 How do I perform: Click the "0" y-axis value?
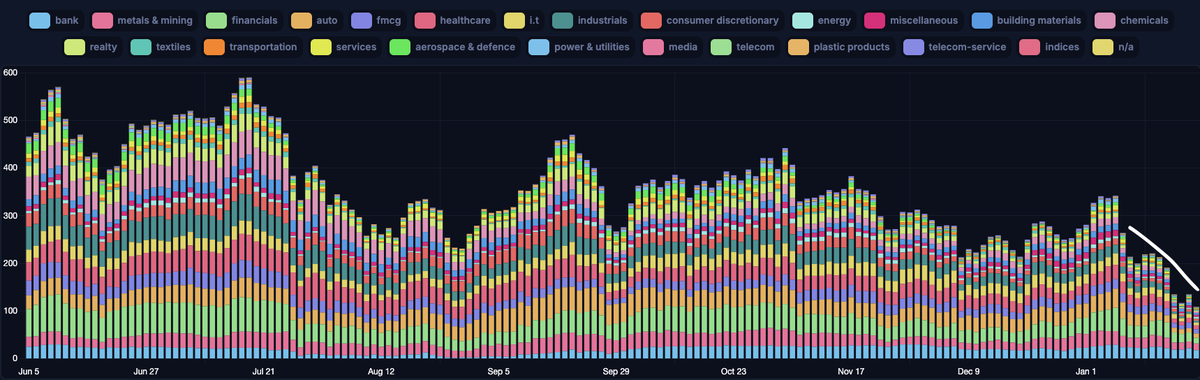point(15,357)
